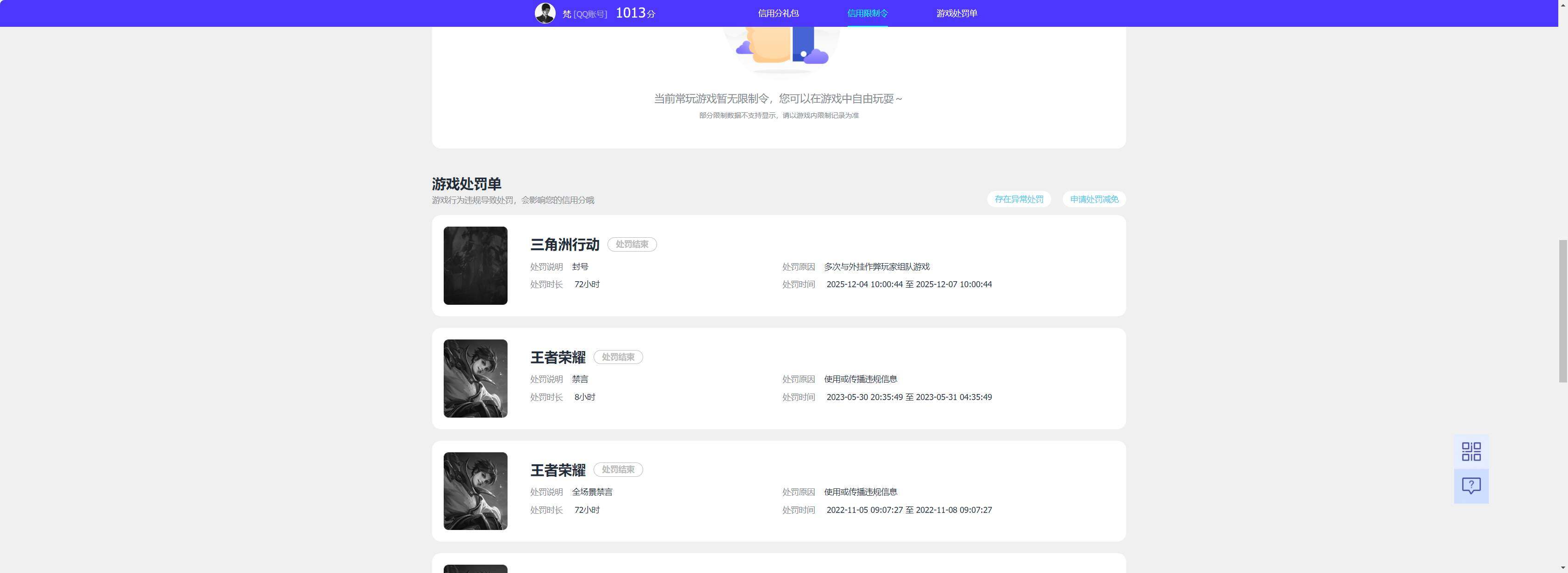1568x573 pixels.
Task: Click the 全场景禁言 penalty description
Action: pyautogui.click(x=592, y=492)
